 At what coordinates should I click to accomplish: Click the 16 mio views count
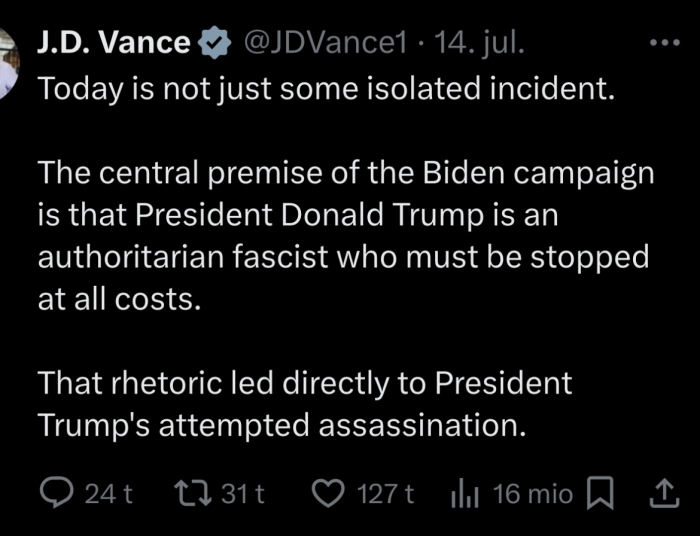click(534, 493)
